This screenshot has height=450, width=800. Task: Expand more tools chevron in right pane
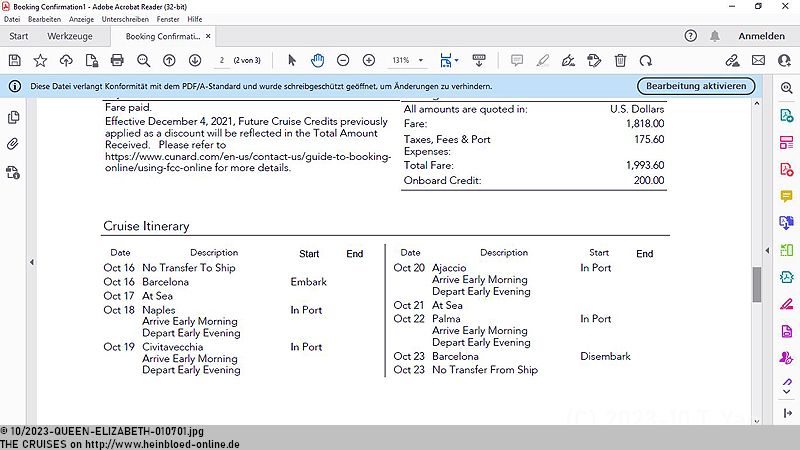(x=787, y=392)
